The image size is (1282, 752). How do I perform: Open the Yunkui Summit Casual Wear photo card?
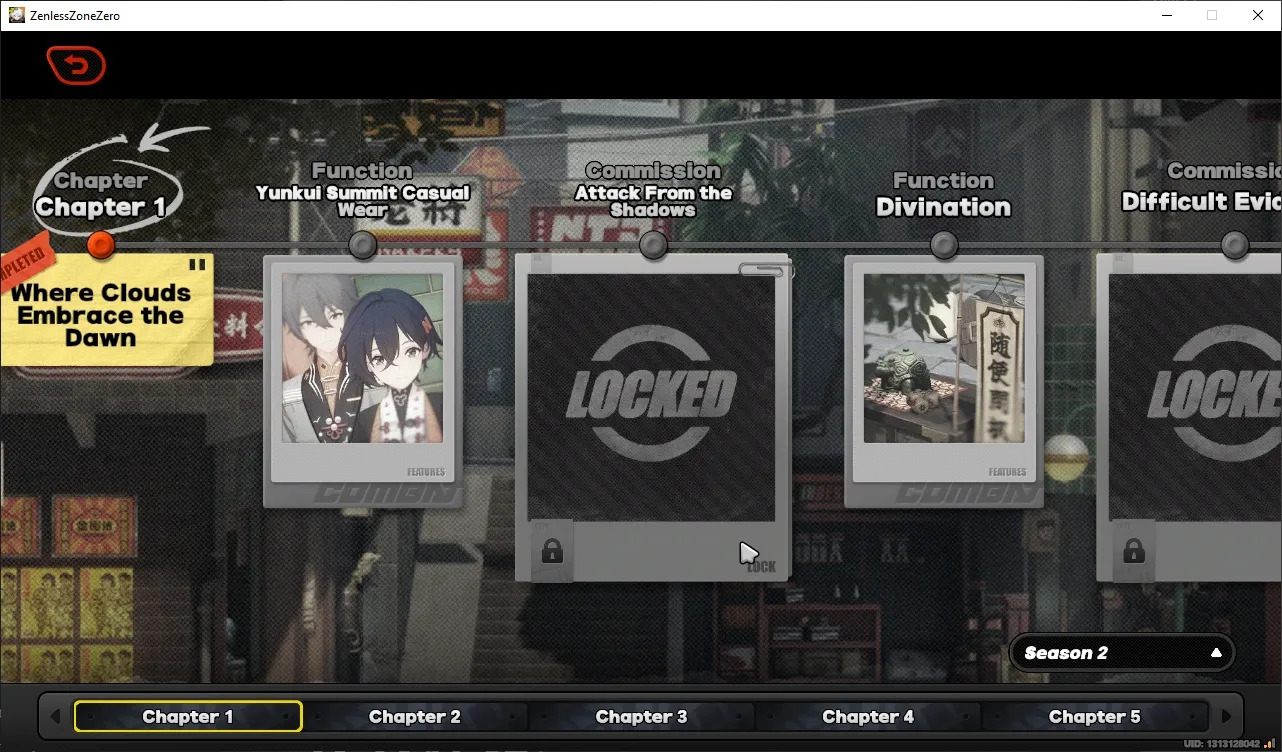pyautogui.click(x=363, y=381)
